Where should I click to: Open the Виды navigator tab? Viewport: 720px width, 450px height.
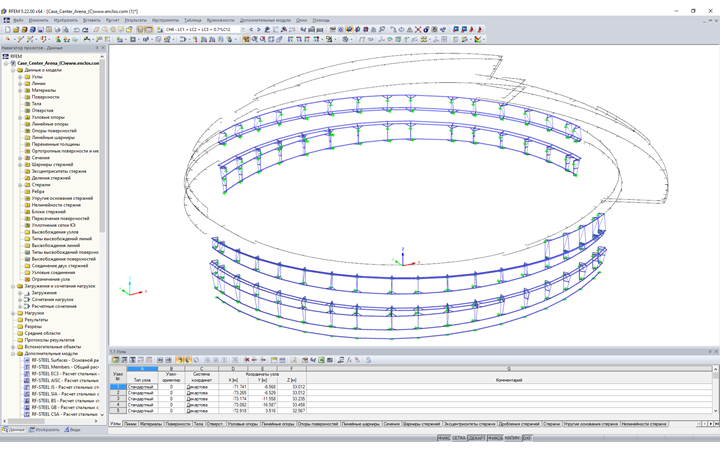[x=72, y=430]
